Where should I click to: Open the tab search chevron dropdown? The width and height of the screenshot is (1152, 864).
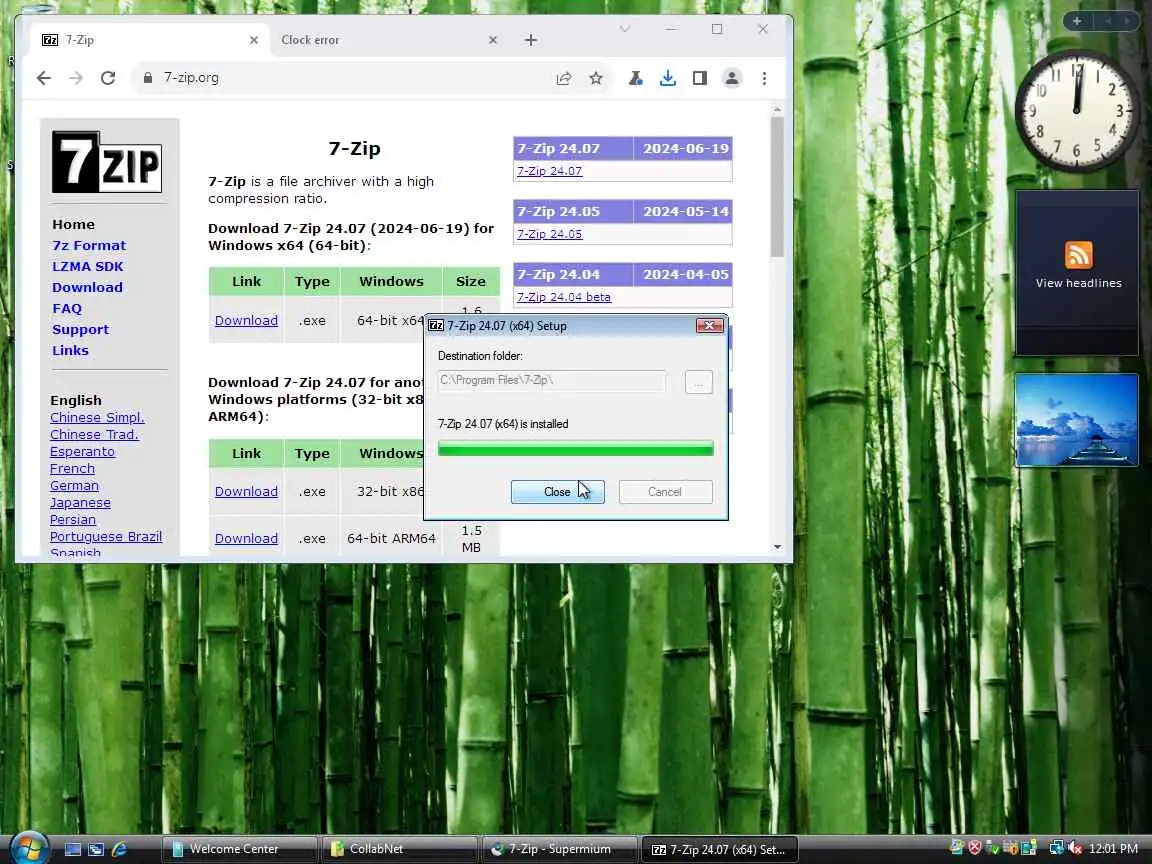pyautogui.click(x=624, y=29)
